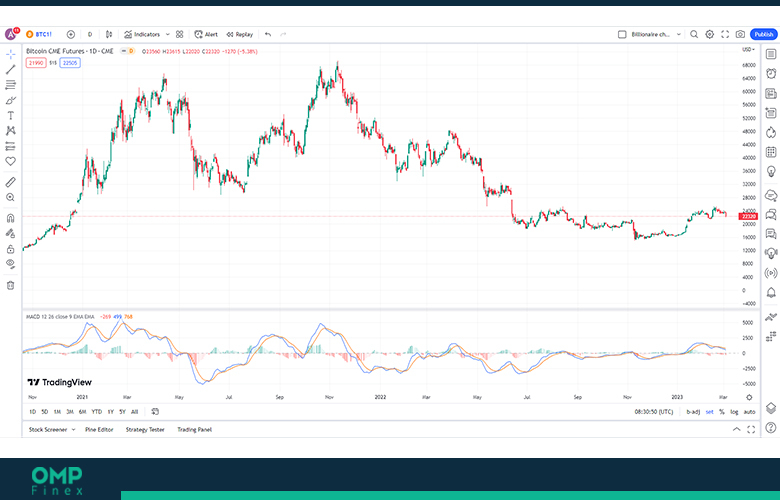The image size is (780, 500).
Task: Click the 21990 red sell price button
Action: point(36,63)
